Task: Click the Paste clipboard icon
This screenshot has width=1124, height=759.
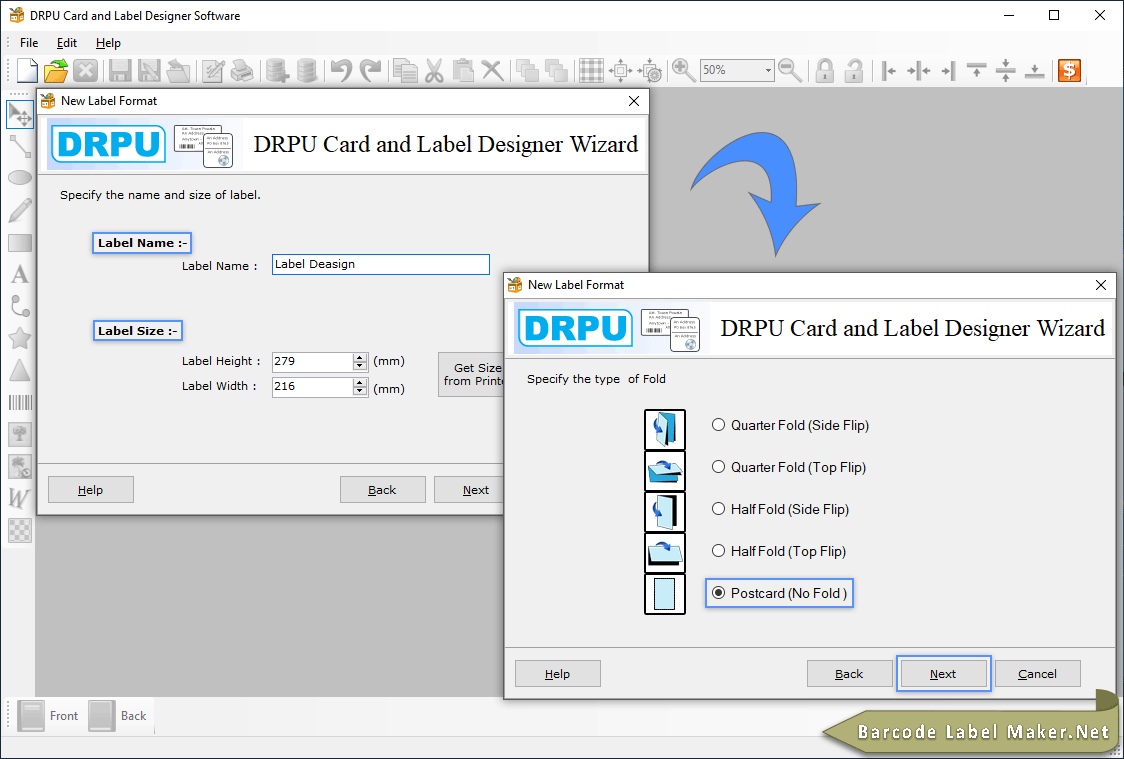Action: (463, 70)
